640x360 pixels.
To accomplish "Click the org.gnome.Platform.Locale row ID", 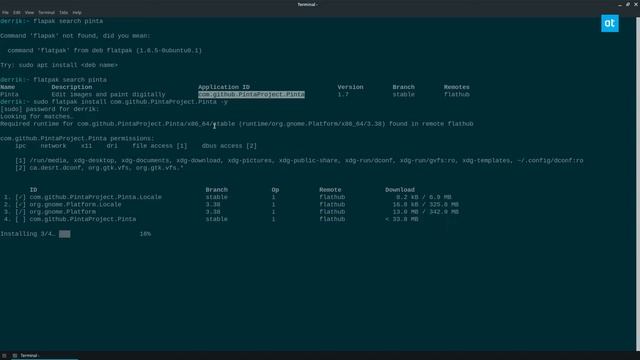I will click(75, 204).
